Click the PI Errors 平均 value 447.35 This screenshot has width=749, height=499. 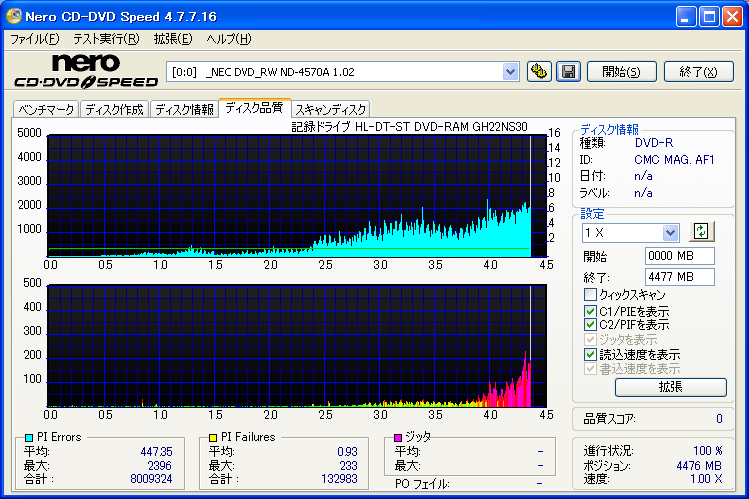click(x=156, y=452)
